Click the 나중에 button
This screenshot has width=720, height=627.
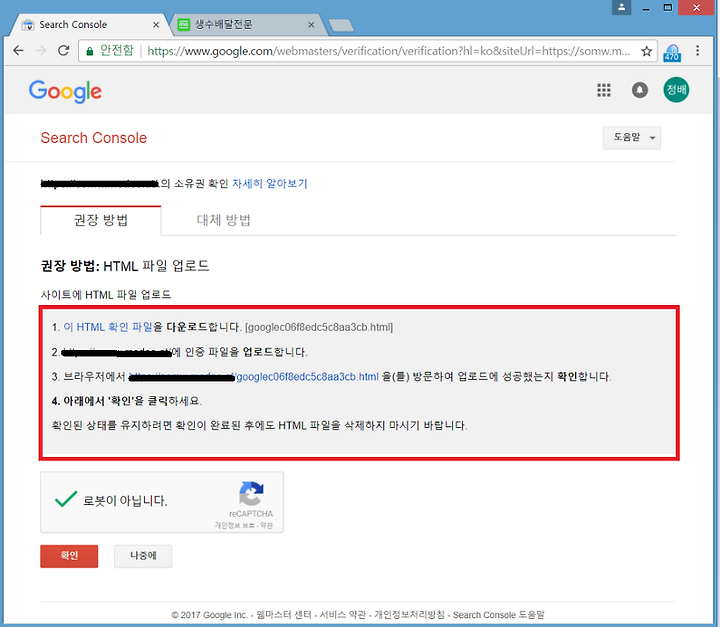(x=143, y=556)
